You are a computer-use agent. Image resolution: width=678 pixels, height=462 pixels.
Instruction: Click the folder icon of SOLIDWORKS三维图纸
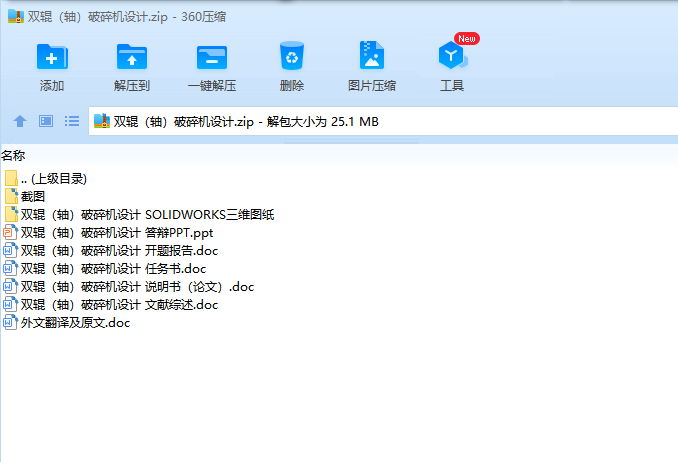tap(11, 215)
